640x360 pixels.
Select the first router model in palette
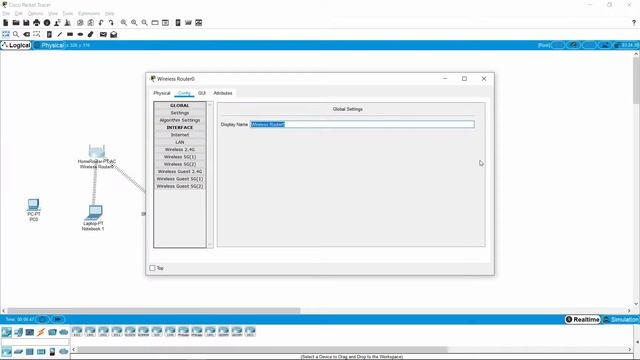[77, 332]
